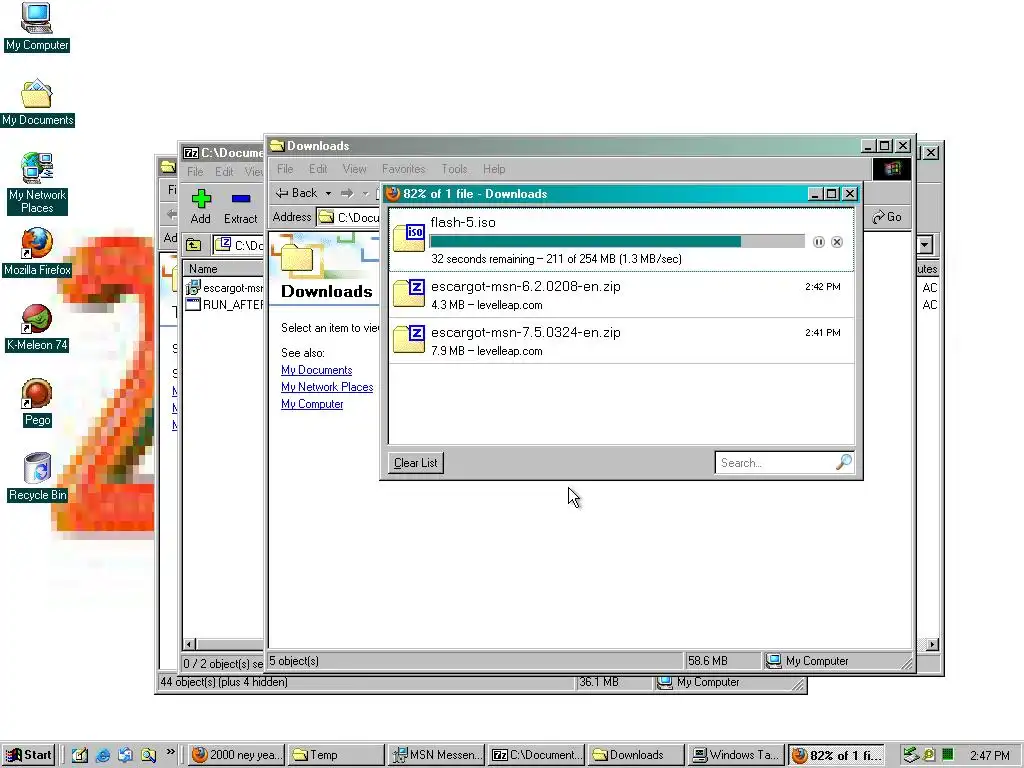Click Internet Explorer quick launch icon
Image resolution: width=1024 pixels, height=768 pixels.
coord(103,755)
